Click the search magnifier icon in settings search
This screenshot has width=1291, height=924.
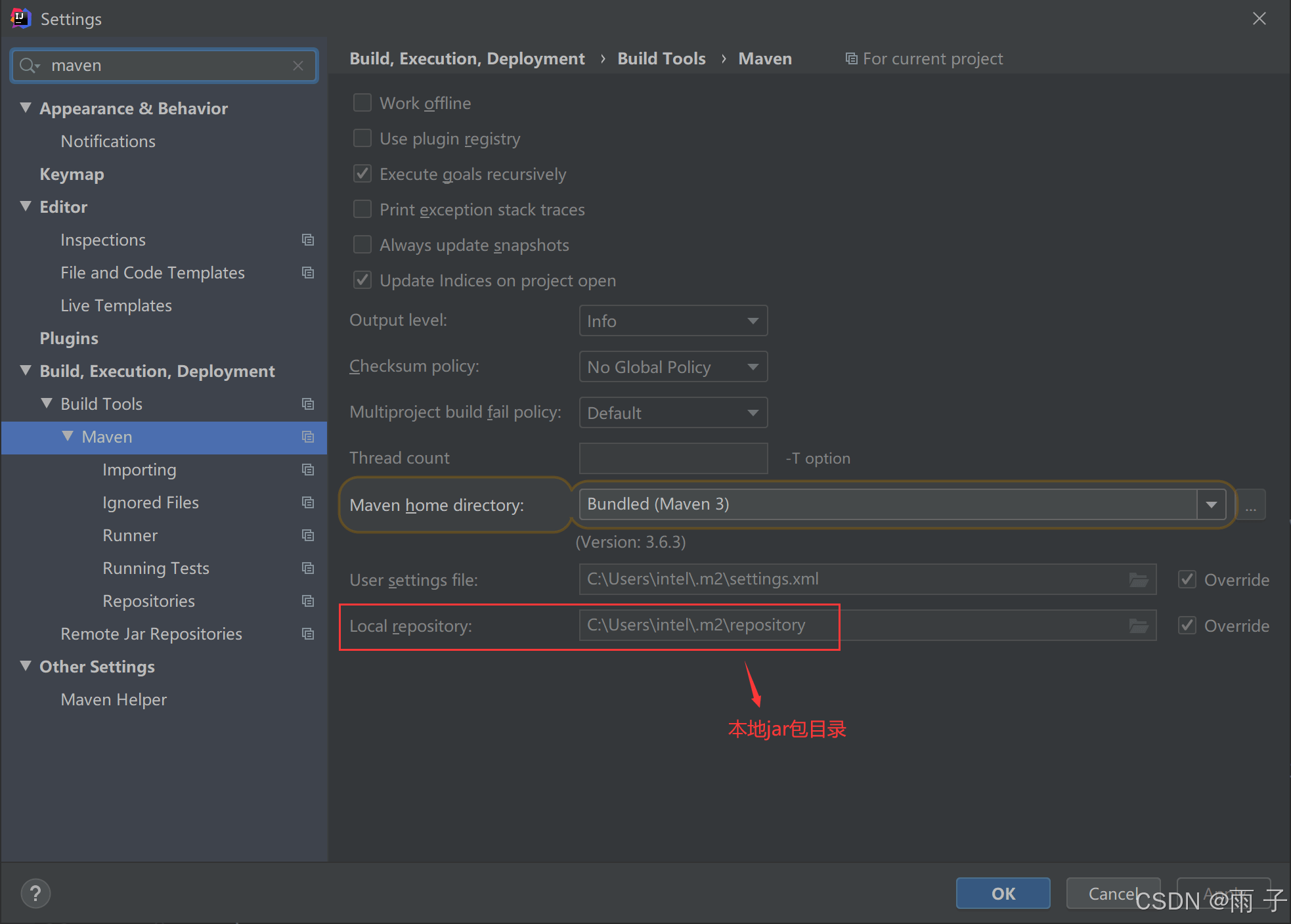click(28, 66)
